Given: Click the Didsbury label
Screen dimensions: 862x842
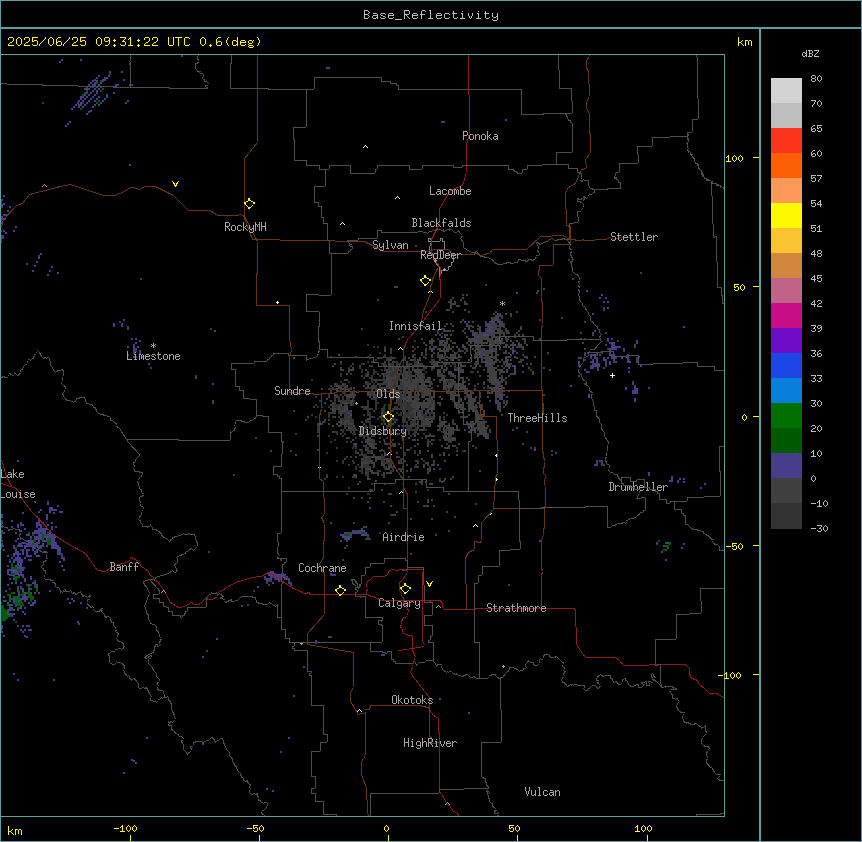Looking at the screenshot, I should (383, 431).
